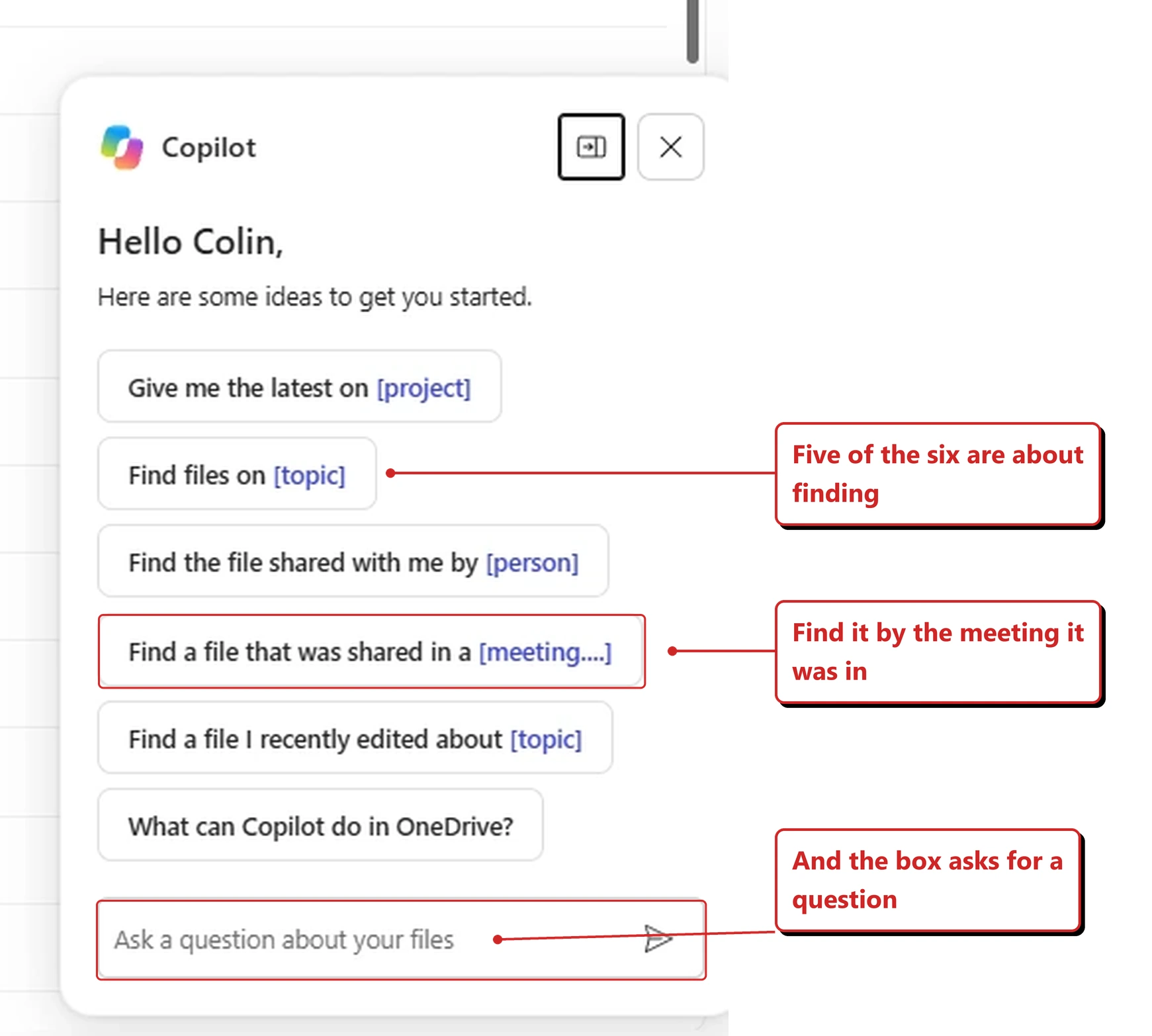The height and width of the screenshot is (1036, 1152).
Task: Click the "Copilot" title text
Action: tap(208, 148)
